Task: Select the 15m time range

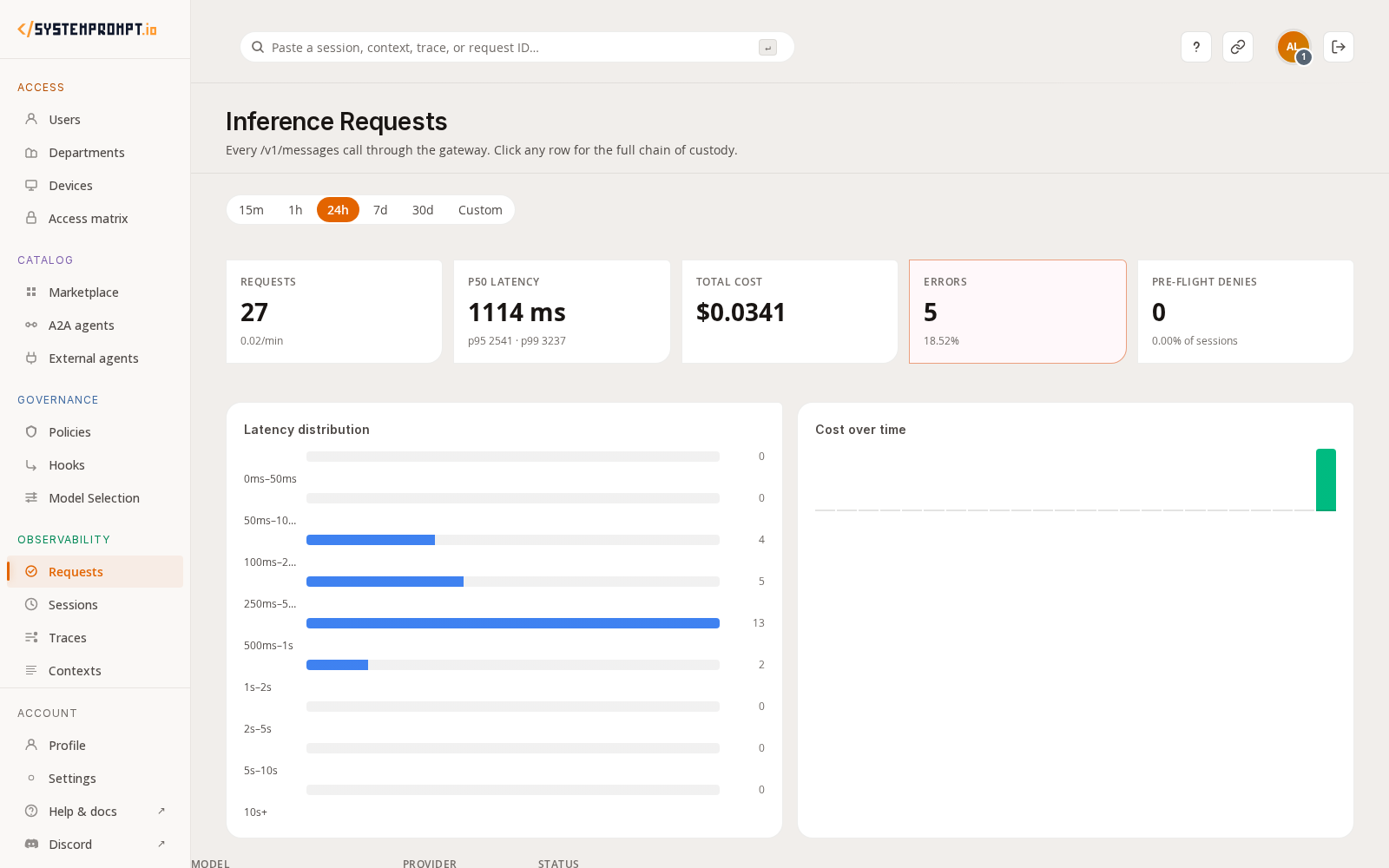Action: tap(251, 210)
